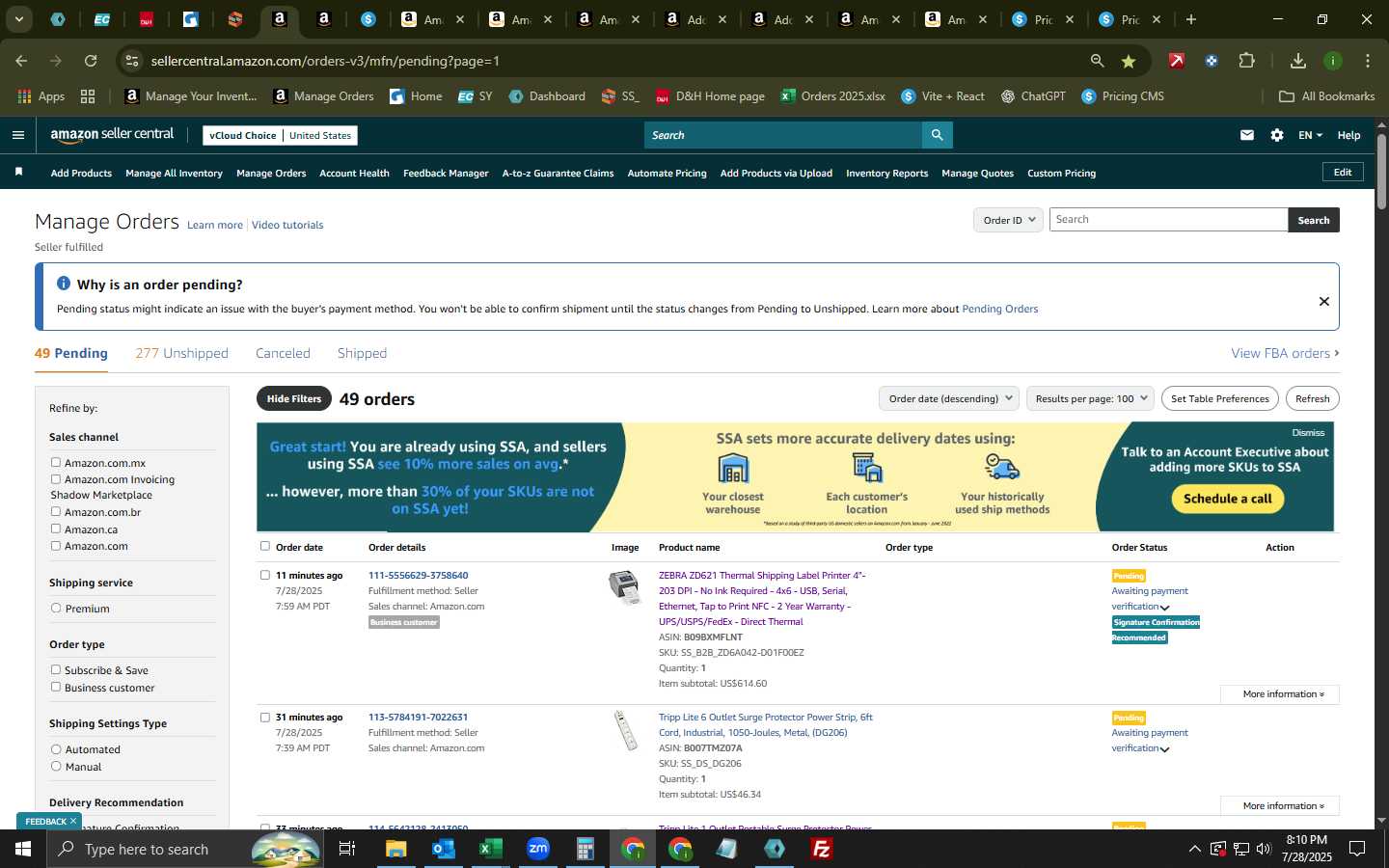Click the red arrow extension icon

click(1177, 61)
